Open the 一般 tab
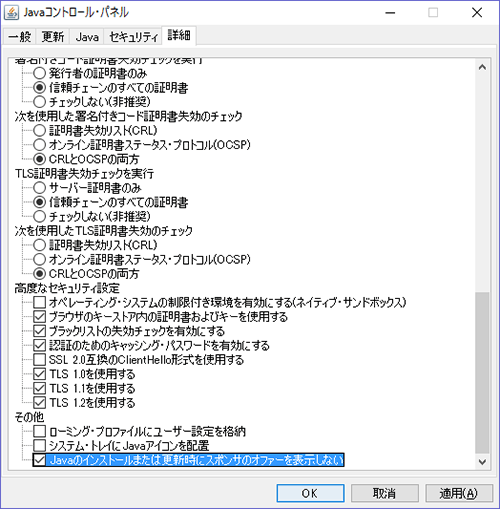This screenshot has width=500, height=509. 20,37
